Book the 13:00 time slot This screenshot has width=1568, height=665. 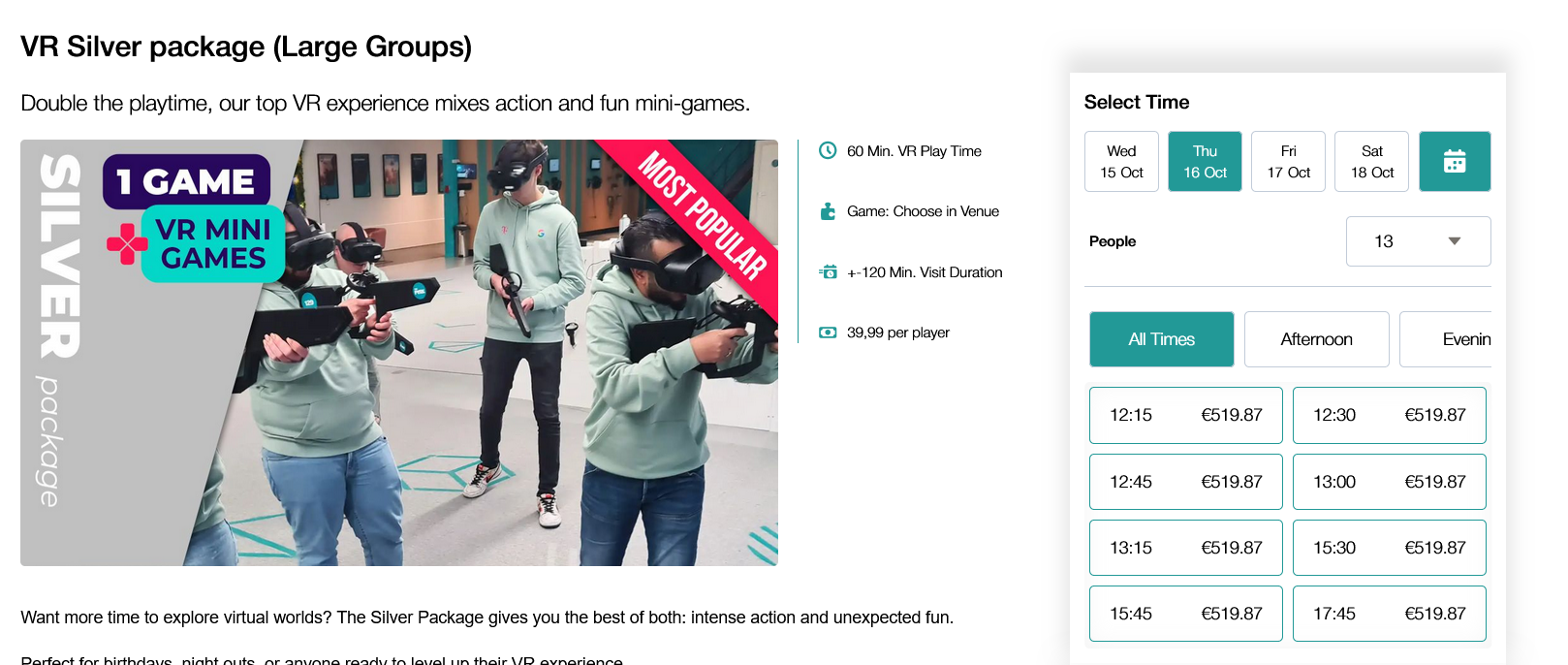click(x=1390, y=482)
